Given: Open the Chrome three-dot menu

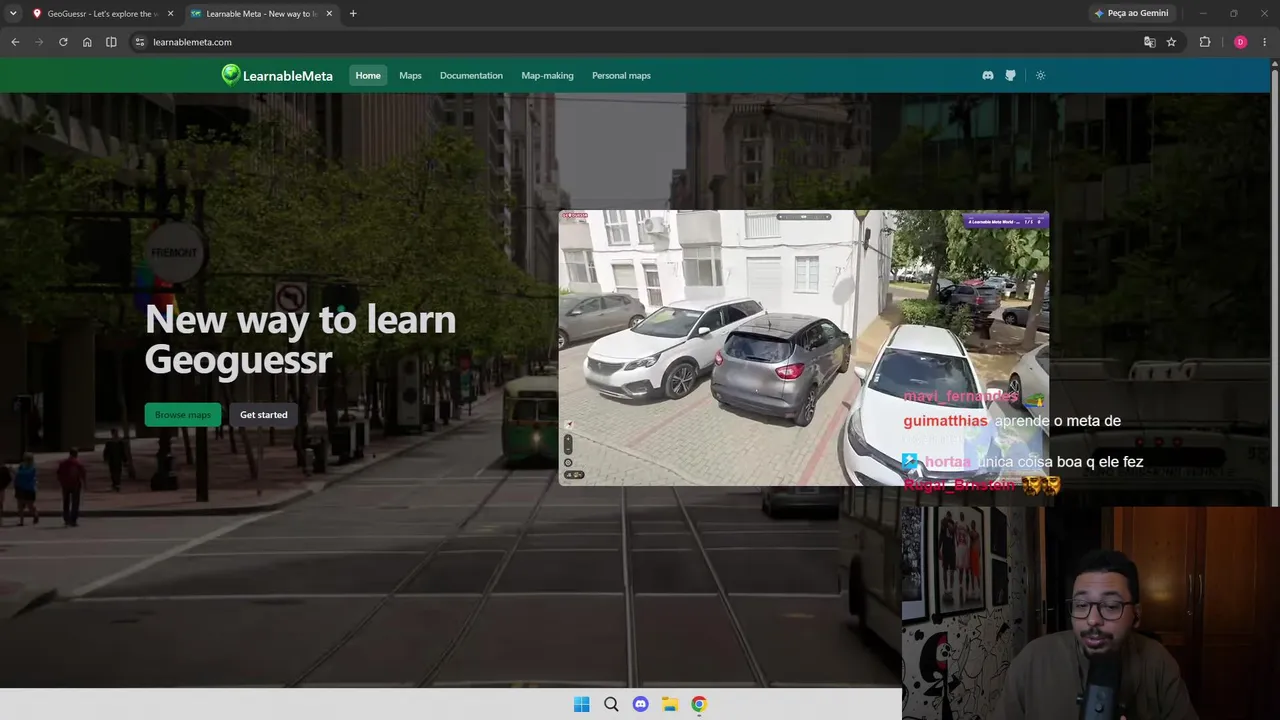Looking at the screenshot, I should (x=1265, y=42).
